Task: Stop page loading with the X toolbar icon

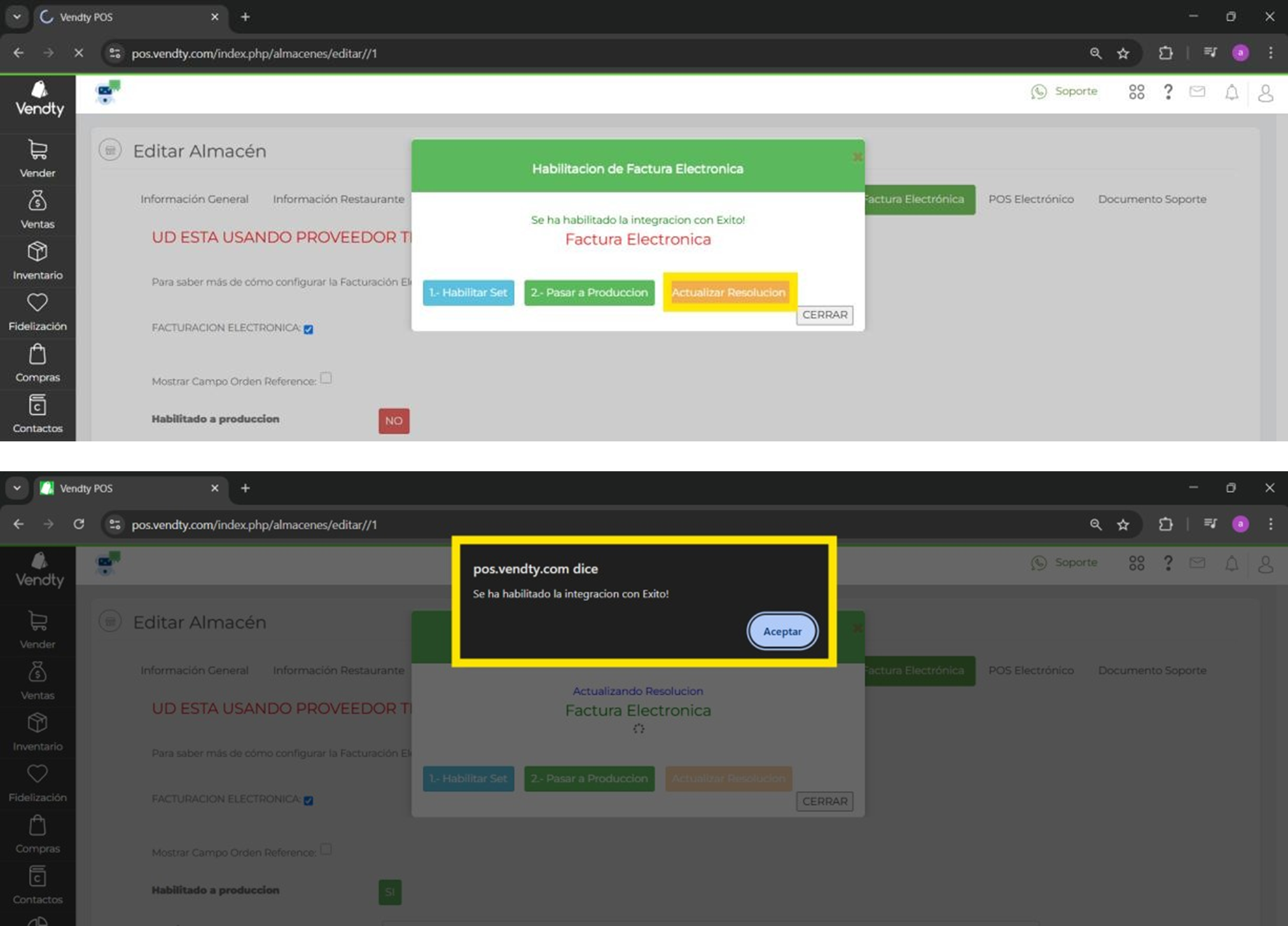Action: [79, 53]
